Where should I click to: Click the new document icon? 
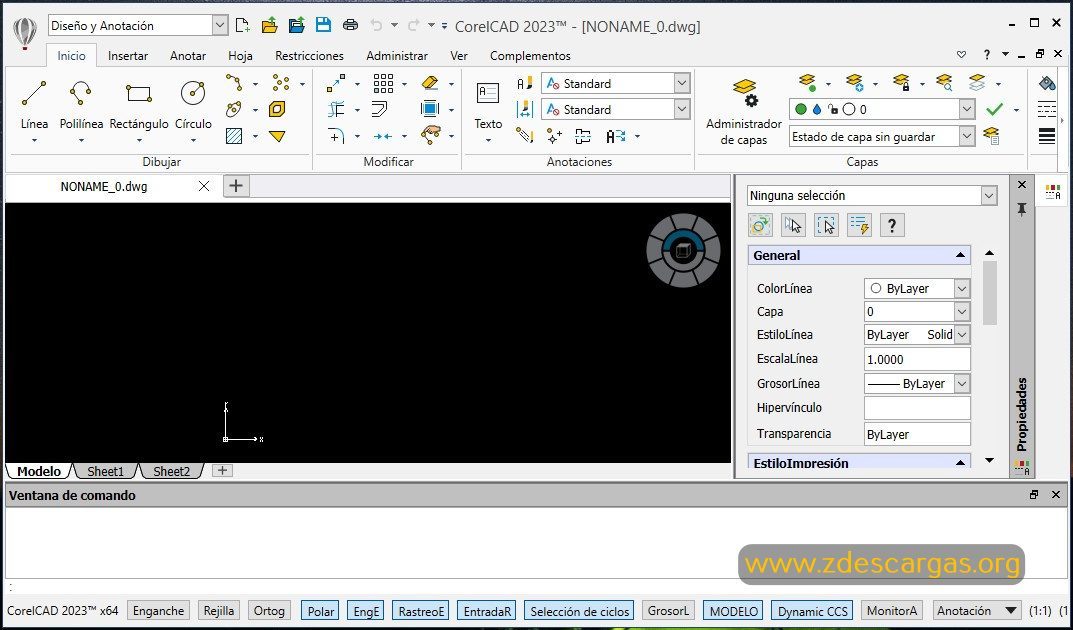242,25
